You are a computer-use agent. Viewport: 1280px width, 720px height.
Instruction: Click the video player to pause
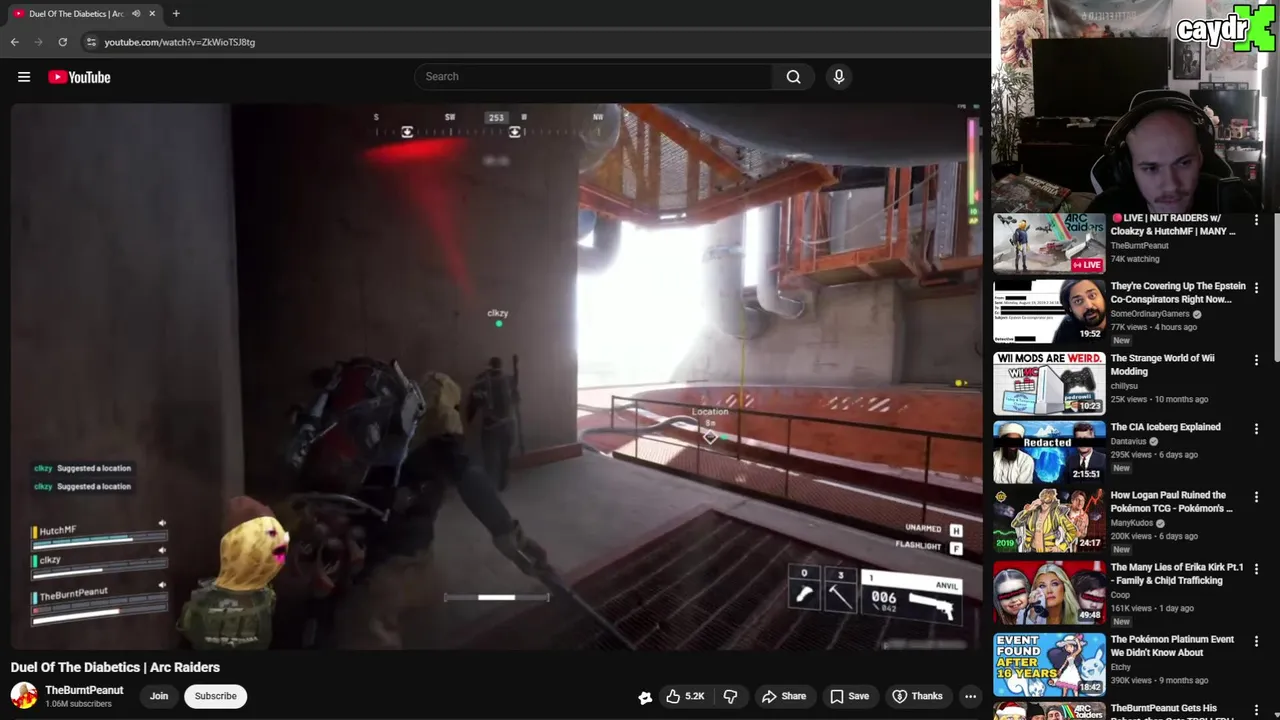tap(496, 376)
